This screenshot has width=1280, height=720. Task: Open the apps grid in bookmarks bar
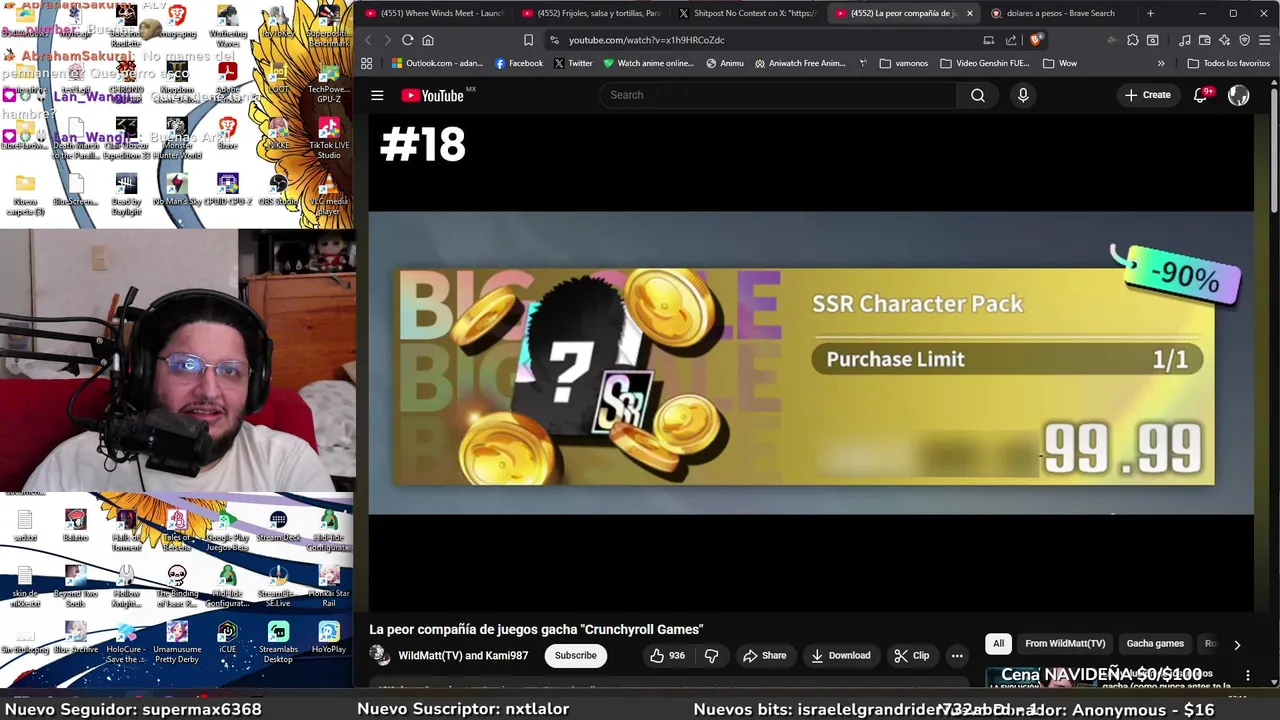click(x=367, y=63)
